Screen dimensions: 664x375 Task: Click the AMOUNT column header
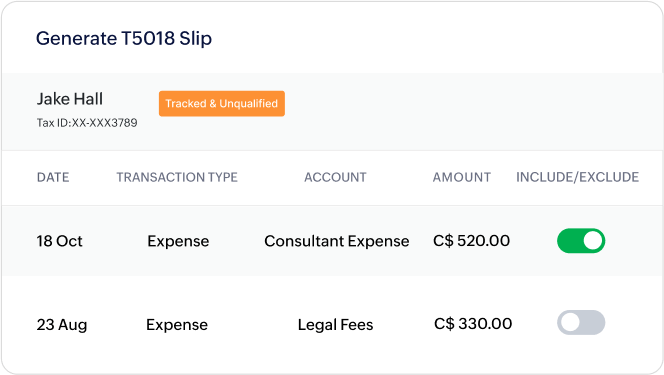click(462, 177)
